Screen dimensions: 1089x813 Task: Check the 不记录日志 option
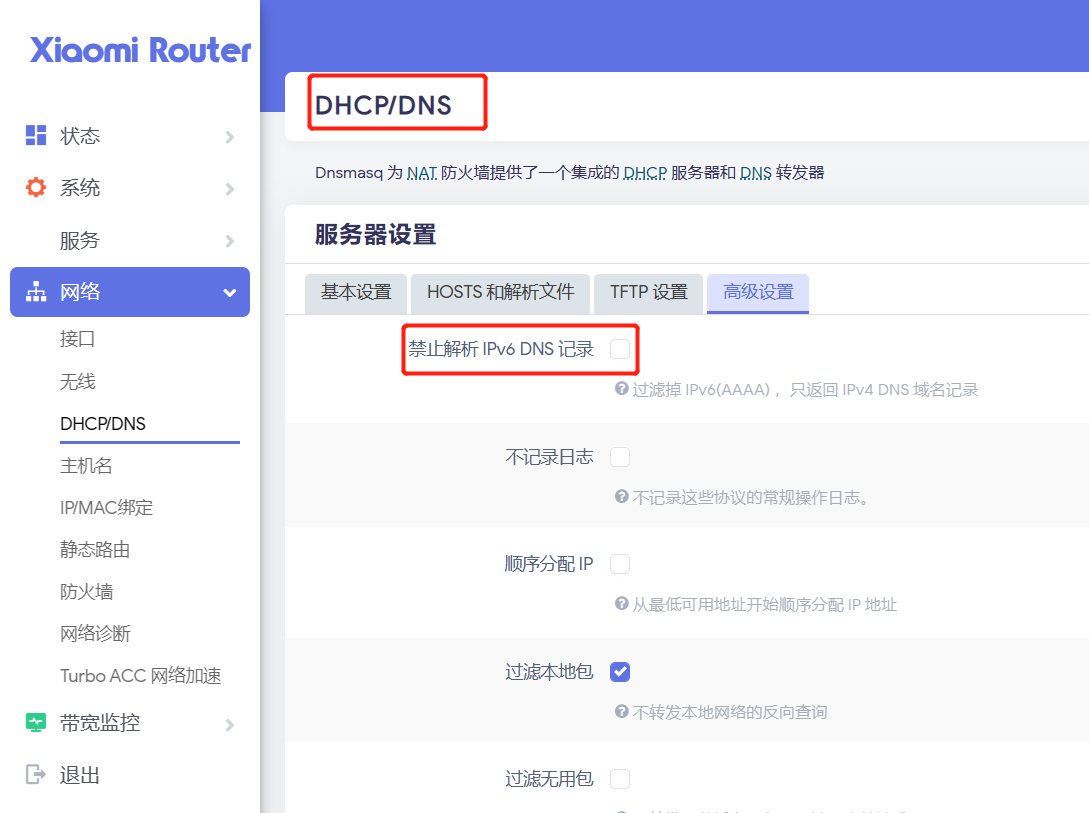pyautogui.click(x=620, y=456)
